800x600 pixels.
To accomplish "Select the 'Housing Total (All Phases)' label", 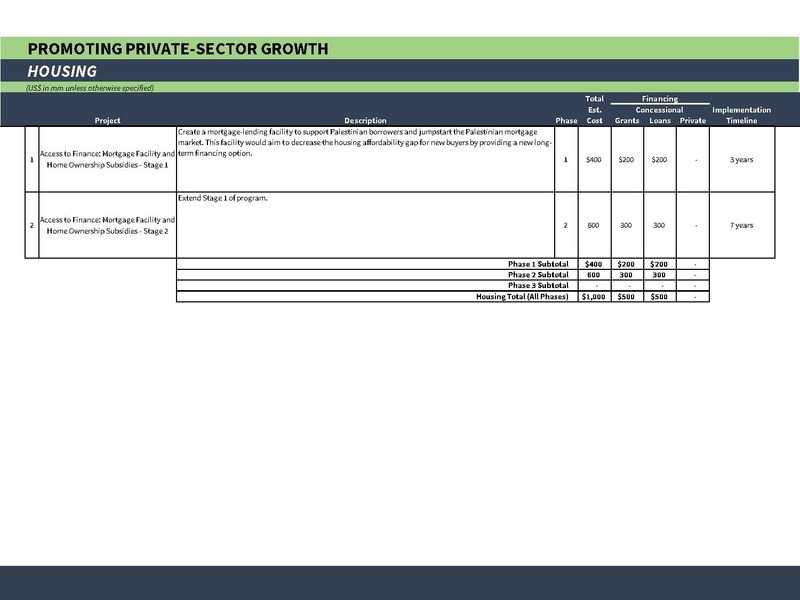I will point(522,297).
